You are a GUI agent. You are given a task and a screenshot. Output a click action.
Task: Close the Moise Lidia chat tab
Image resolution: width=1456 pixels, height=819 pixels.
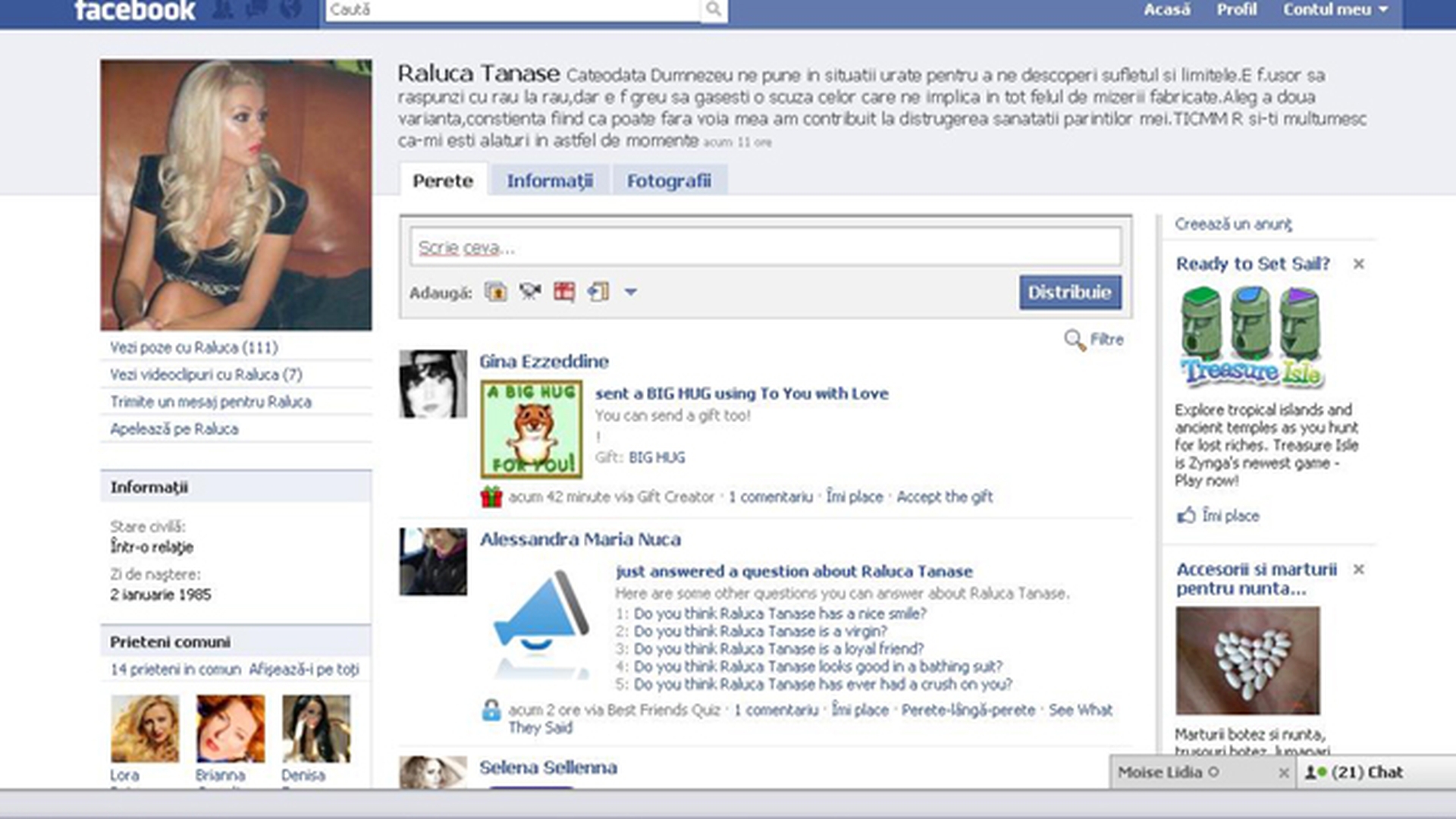[x=1283, y=773]
